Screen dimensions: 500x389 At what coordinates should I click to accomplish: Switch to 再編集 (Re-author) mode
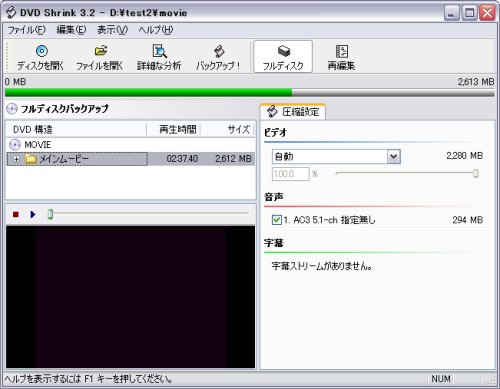click(x=341, y=57)
